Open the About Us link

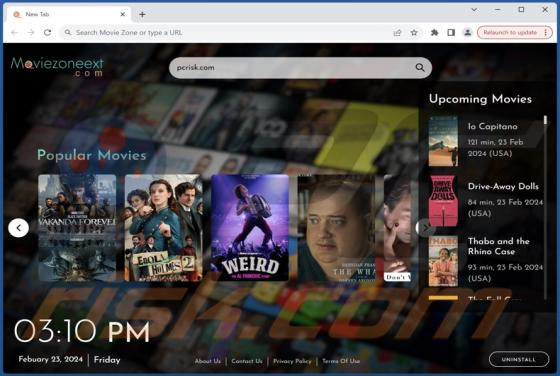point(208,361)
